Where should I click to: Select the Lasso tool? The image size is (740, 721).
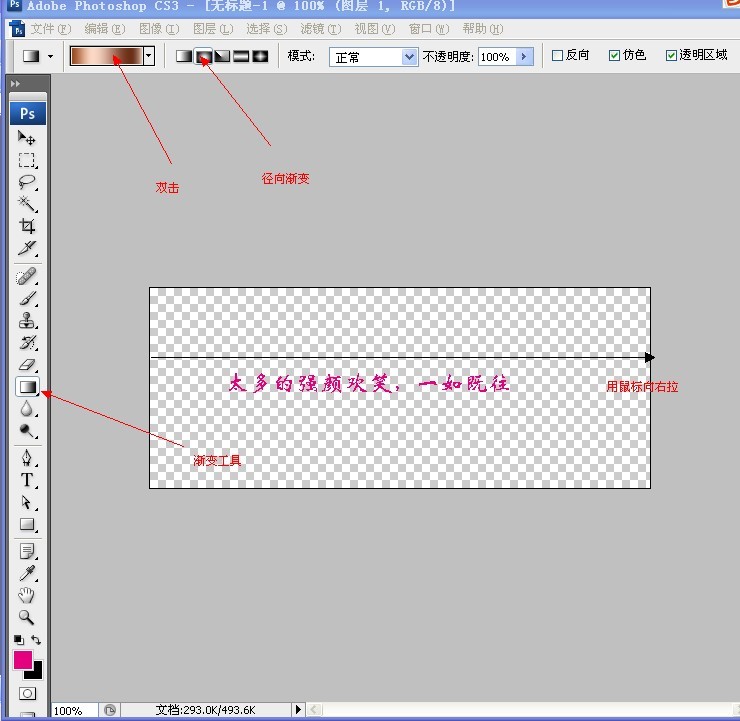[x=26, y=182]
